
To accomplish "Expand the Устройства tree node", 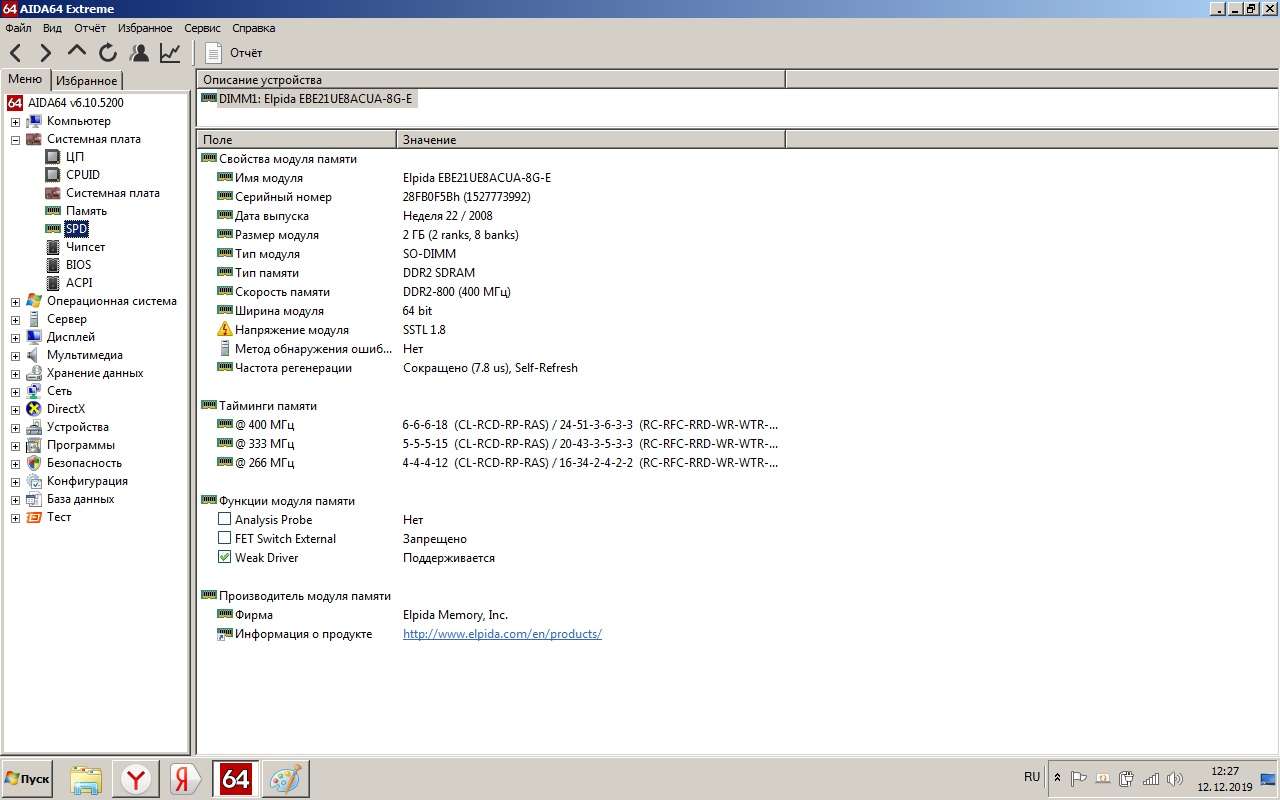I will (15, 428).
